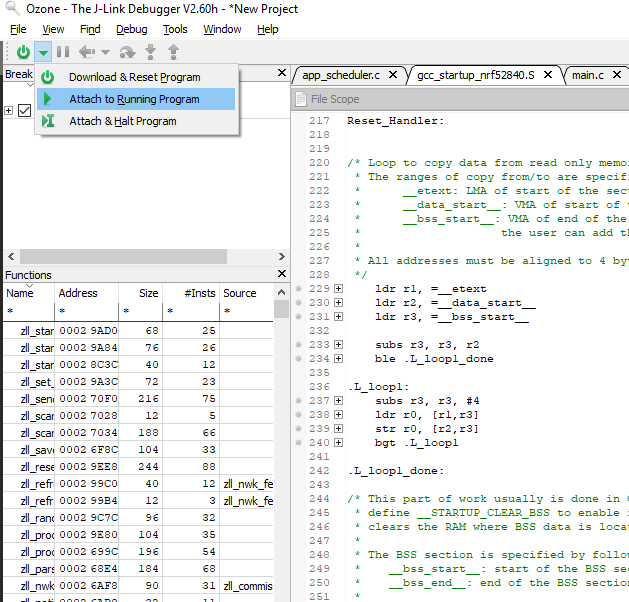Image resolution: width=629 pixels, height=602 pixels.
Task: Expand disassembly for line 234
Action: pyautogui.click(x=339, y=359)
